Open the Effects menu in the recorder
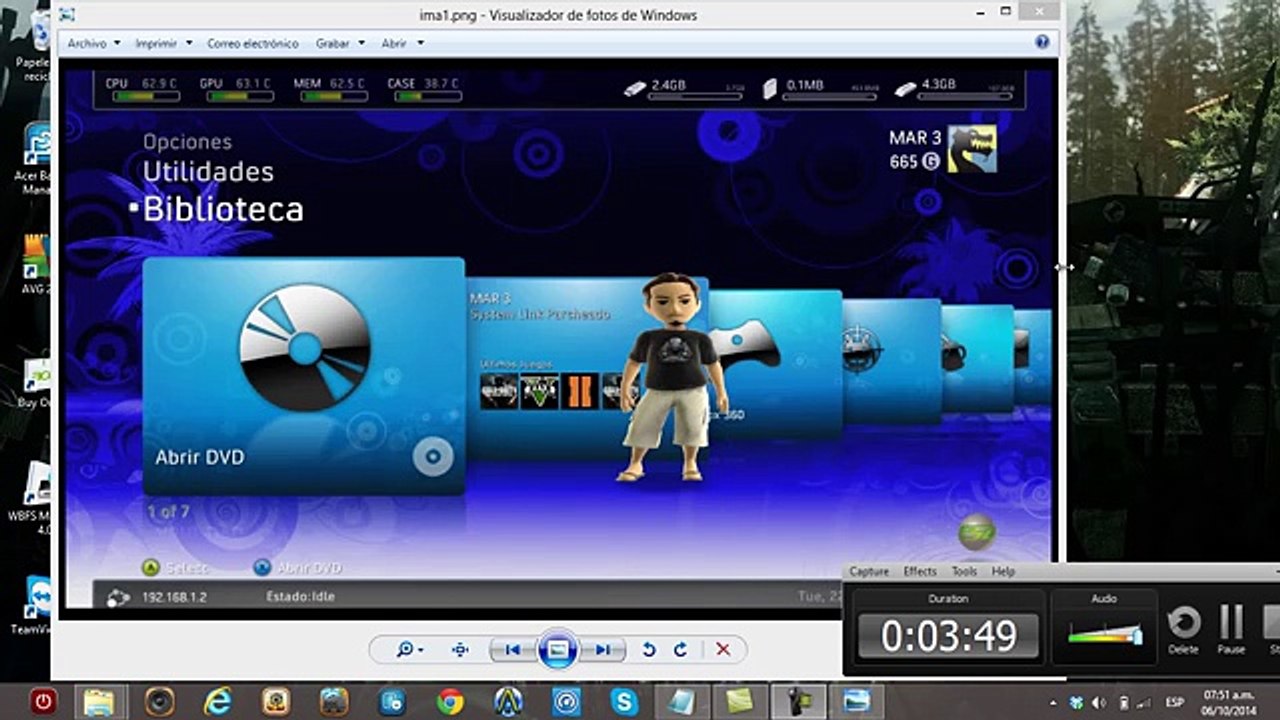 click(x=920, y=572)
